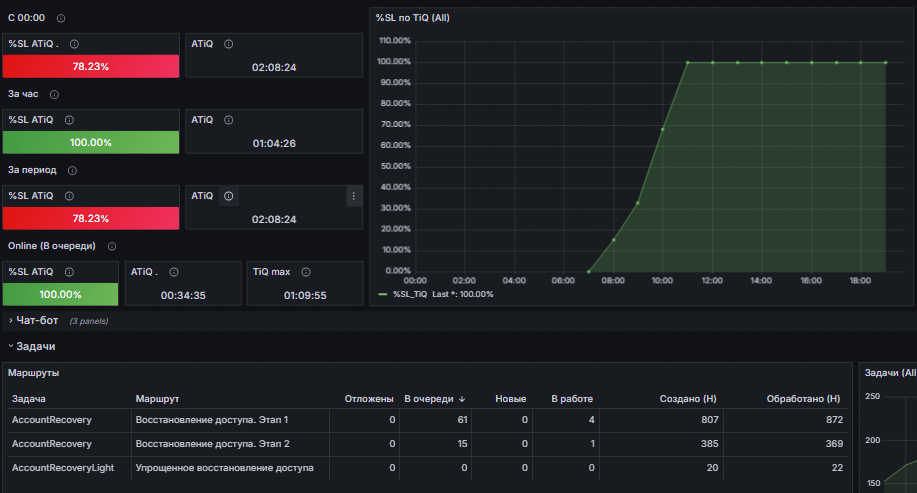This screenshot has height=493, width=917.
Task: Click the 'Маршрут' column header
Action: (x=157, y=399)
